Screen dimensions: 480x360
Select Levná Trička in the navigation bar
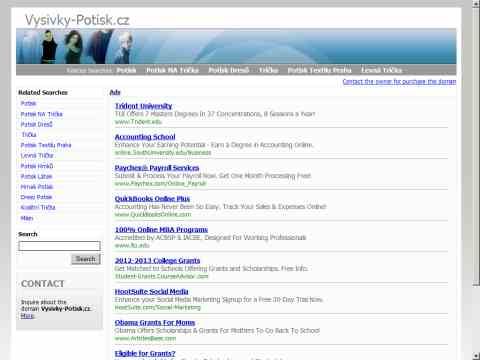(382, 70)
